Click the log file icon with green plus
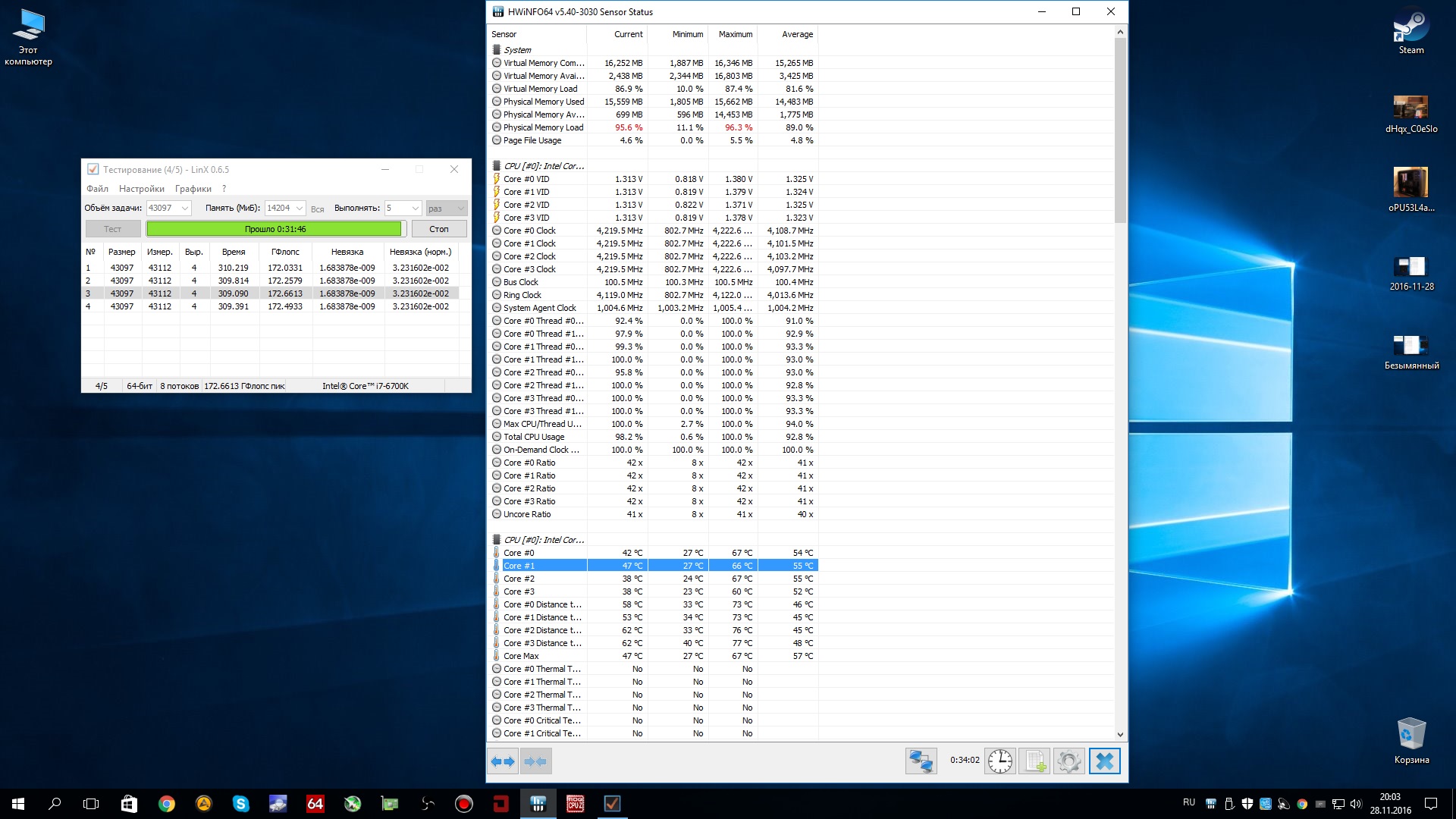The image size is (1456, 819). [1035, 761]
